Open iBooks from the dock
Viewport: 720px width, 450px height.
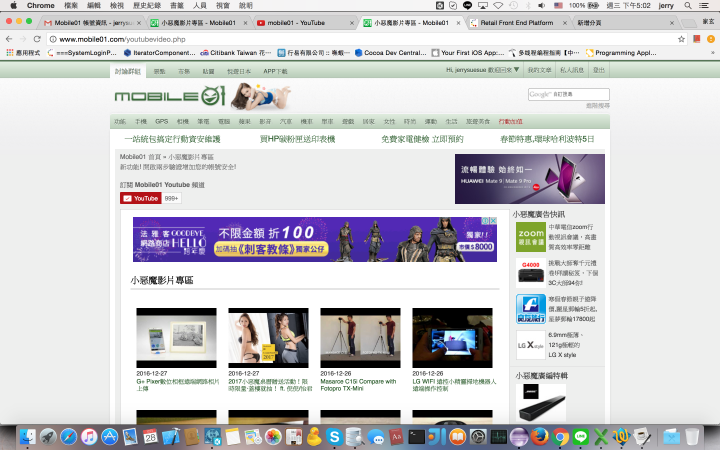tap(457, 437)
